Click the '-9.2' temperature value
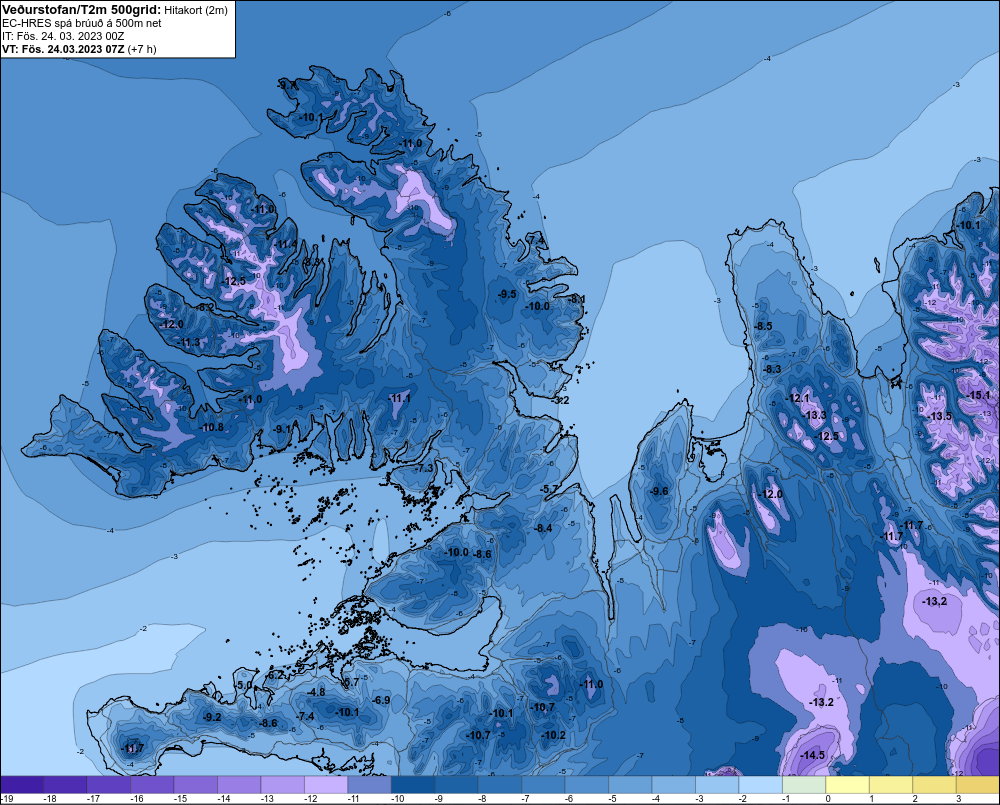 212,717
